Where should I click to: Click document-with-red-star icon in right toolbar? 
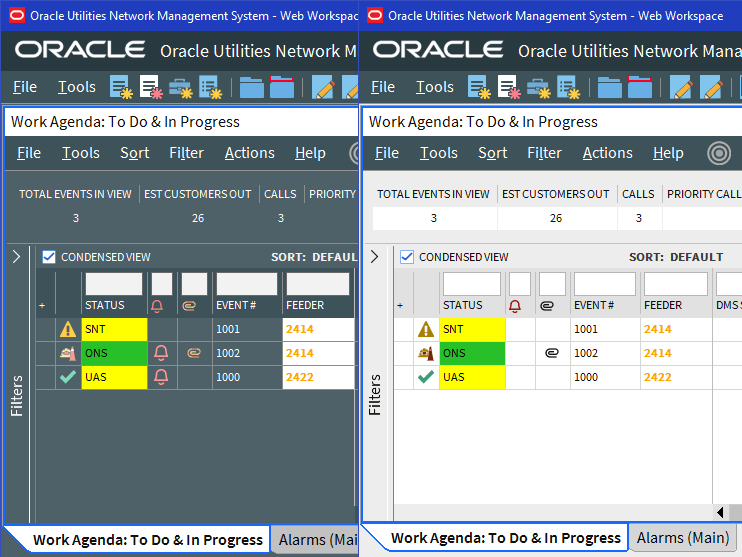pyautogui.click(x=509, y=87)
